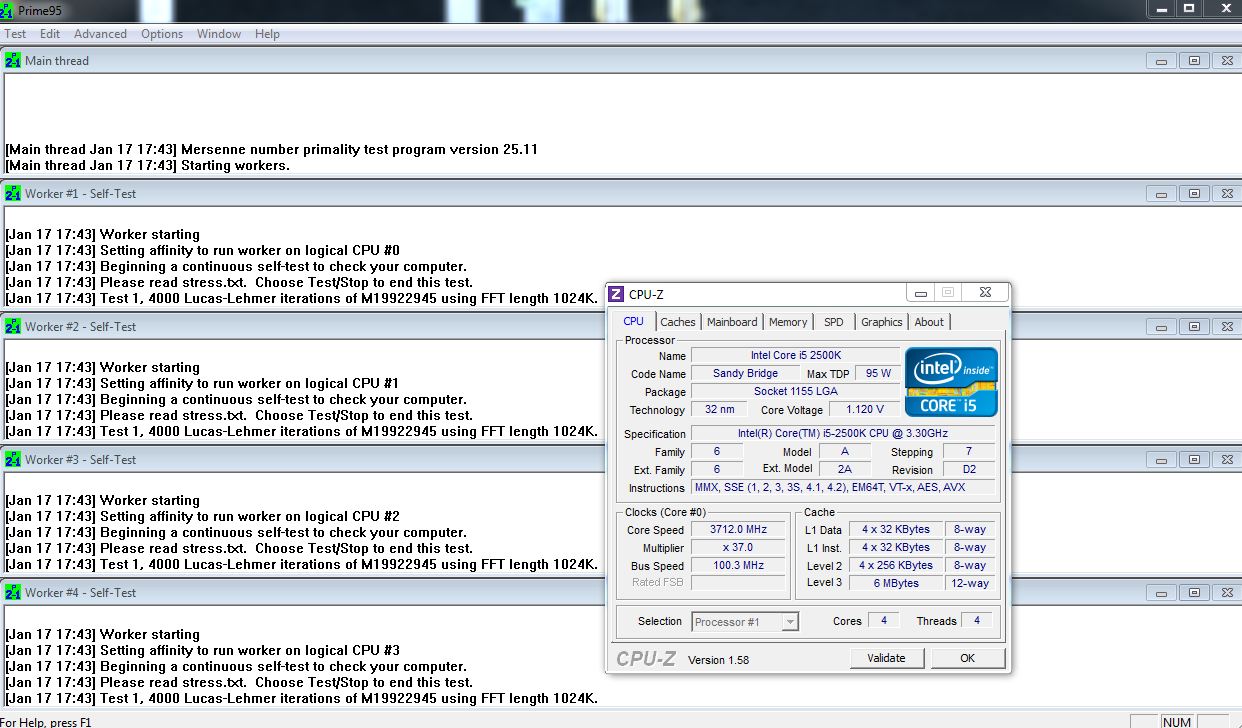Open the Edit menu in Prime95

[50, 34]
